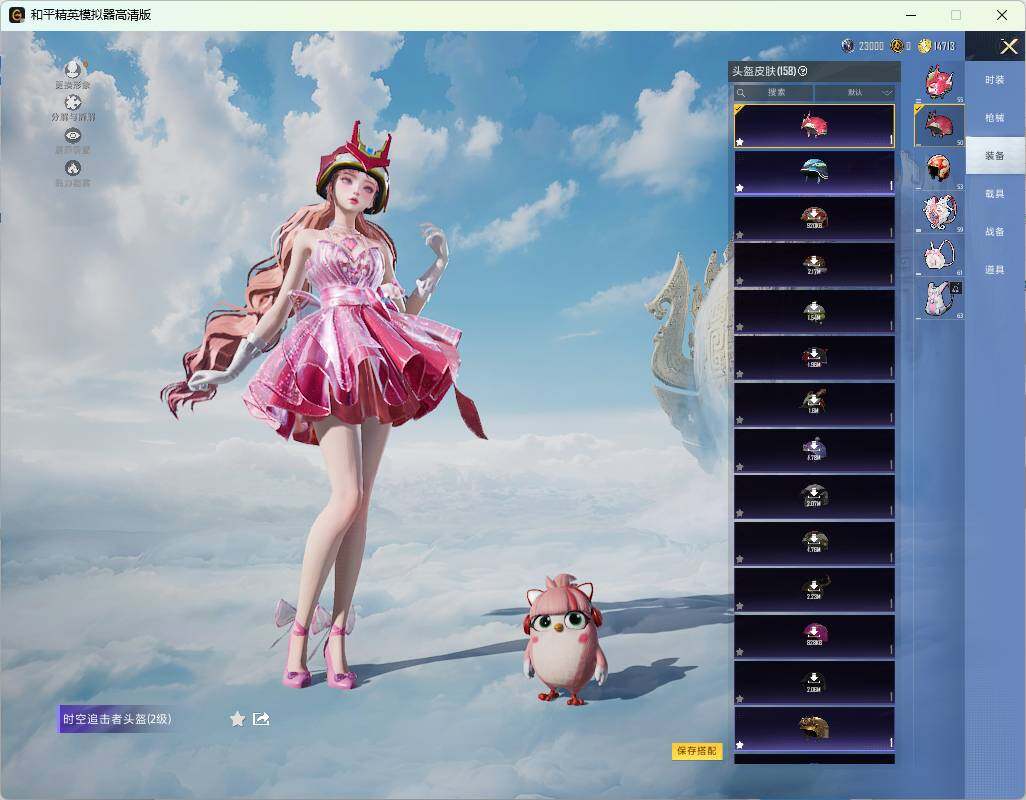
Task: Minimize the 和平精英模拟器 window
Action: 911,14
